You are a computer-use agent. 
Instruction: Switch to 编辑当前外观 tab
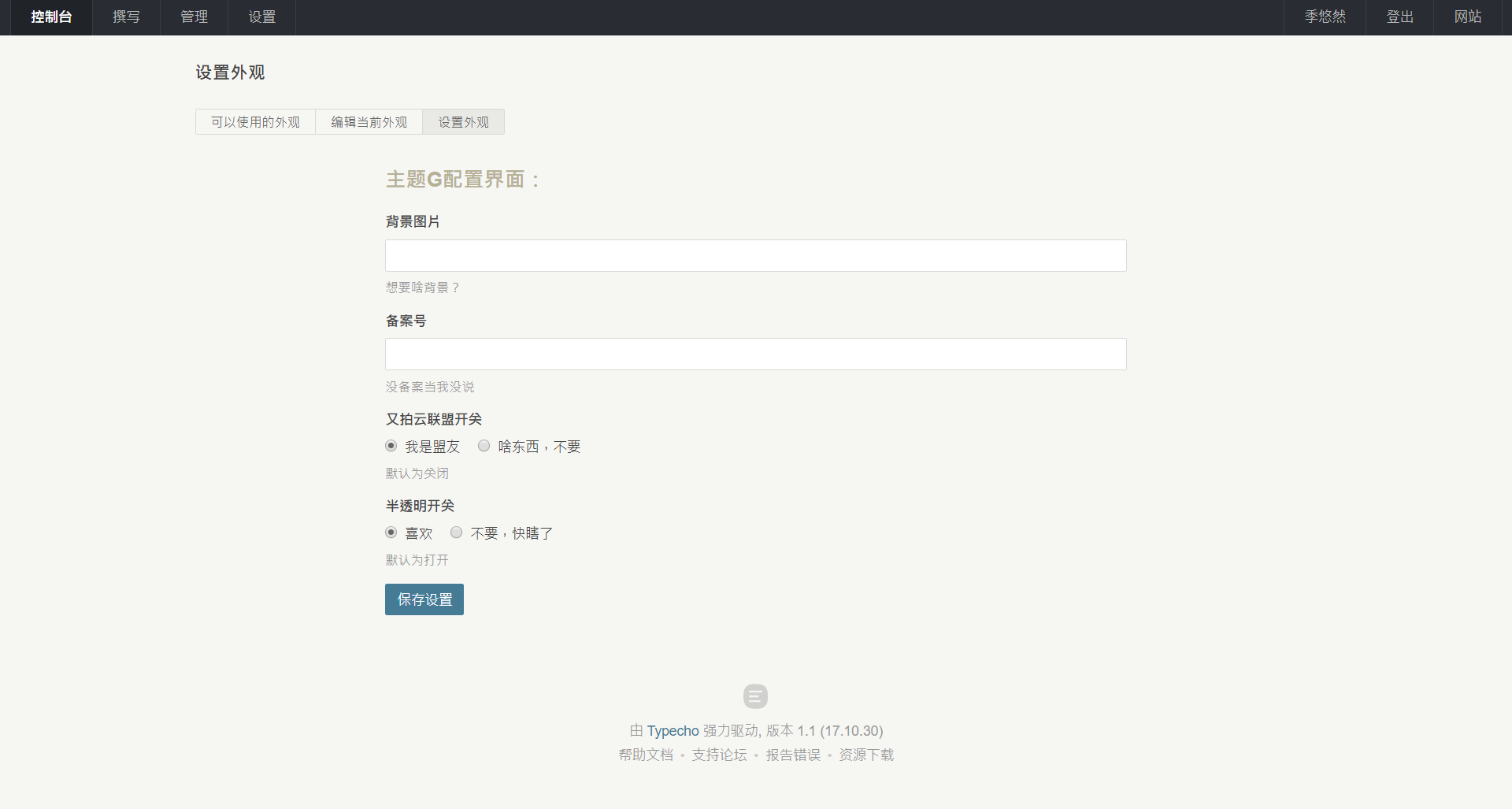click(369, 122)
